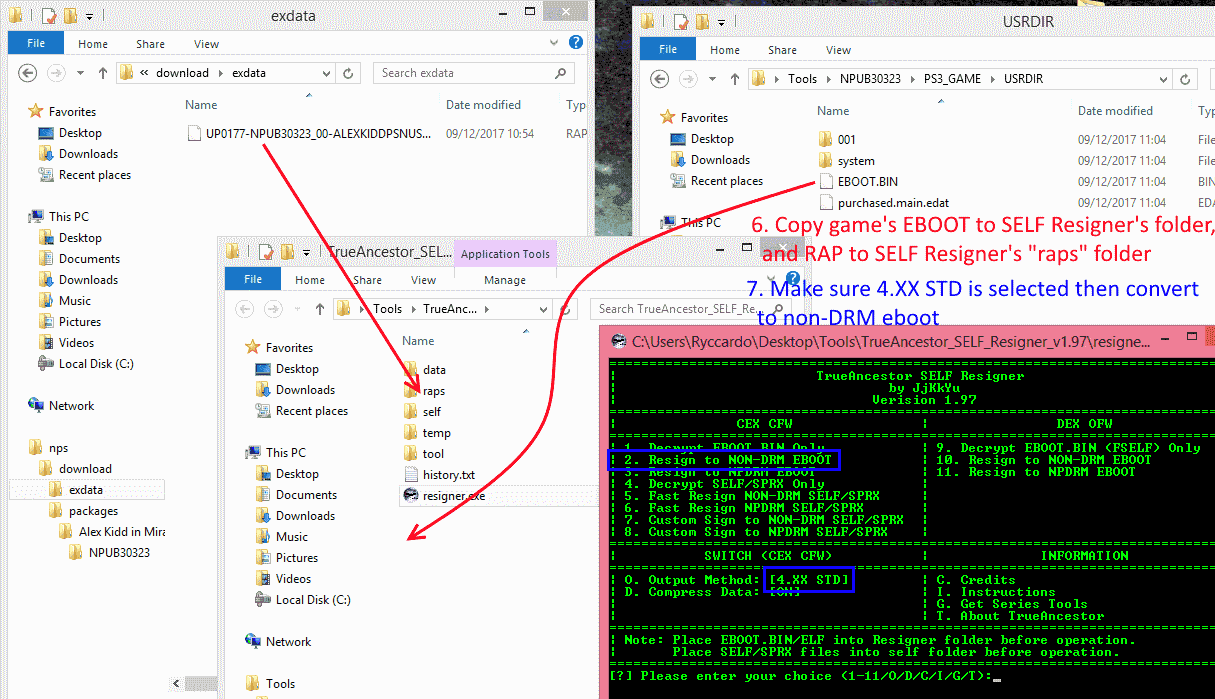The image size is (1215, 699).
Task: Open Tools folder at bottom of TrueAncestor sidebar
Action: (x=280, y=683)
